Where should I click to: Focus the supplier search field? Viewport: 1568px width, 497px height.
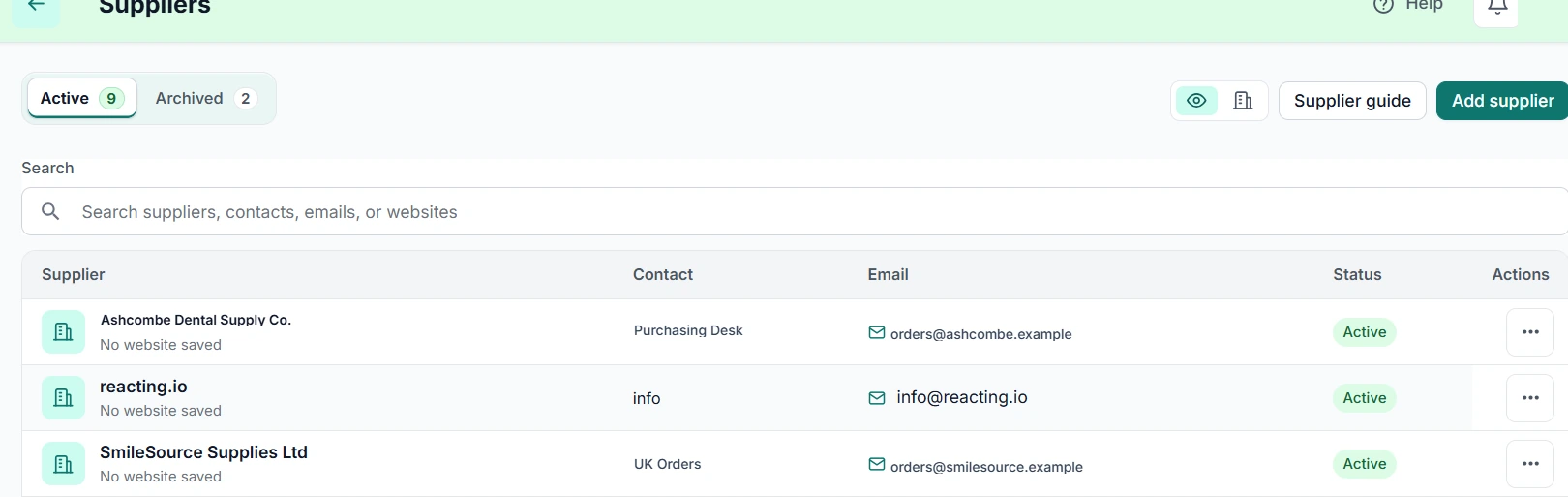(795, 211)
